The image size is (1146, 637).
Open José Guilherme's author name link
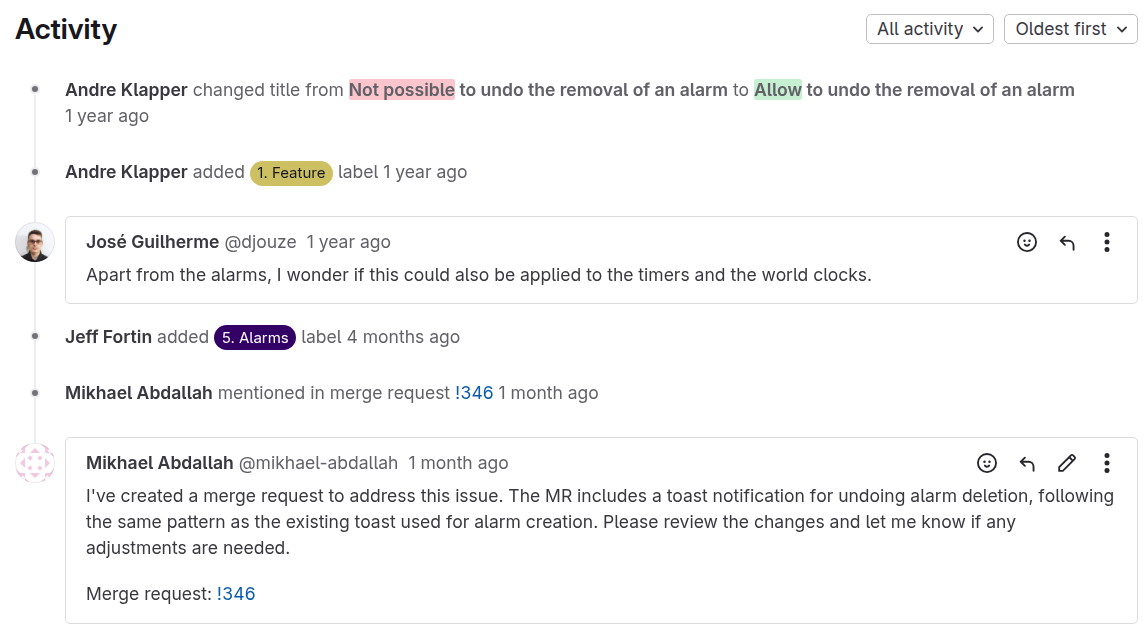coord(153,242)
